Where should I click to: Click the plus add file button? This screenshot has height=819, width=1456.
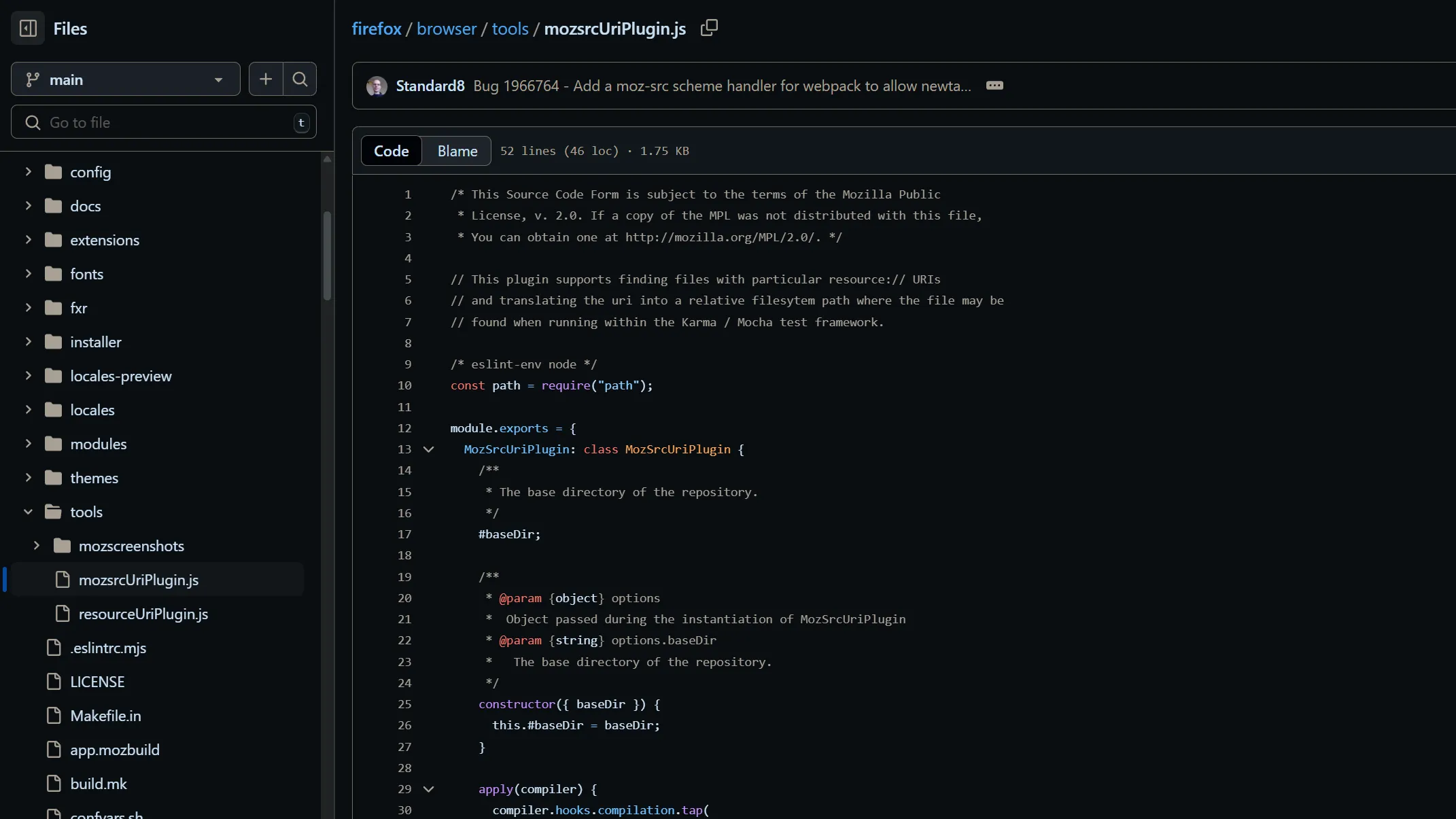tap(266, 80)
